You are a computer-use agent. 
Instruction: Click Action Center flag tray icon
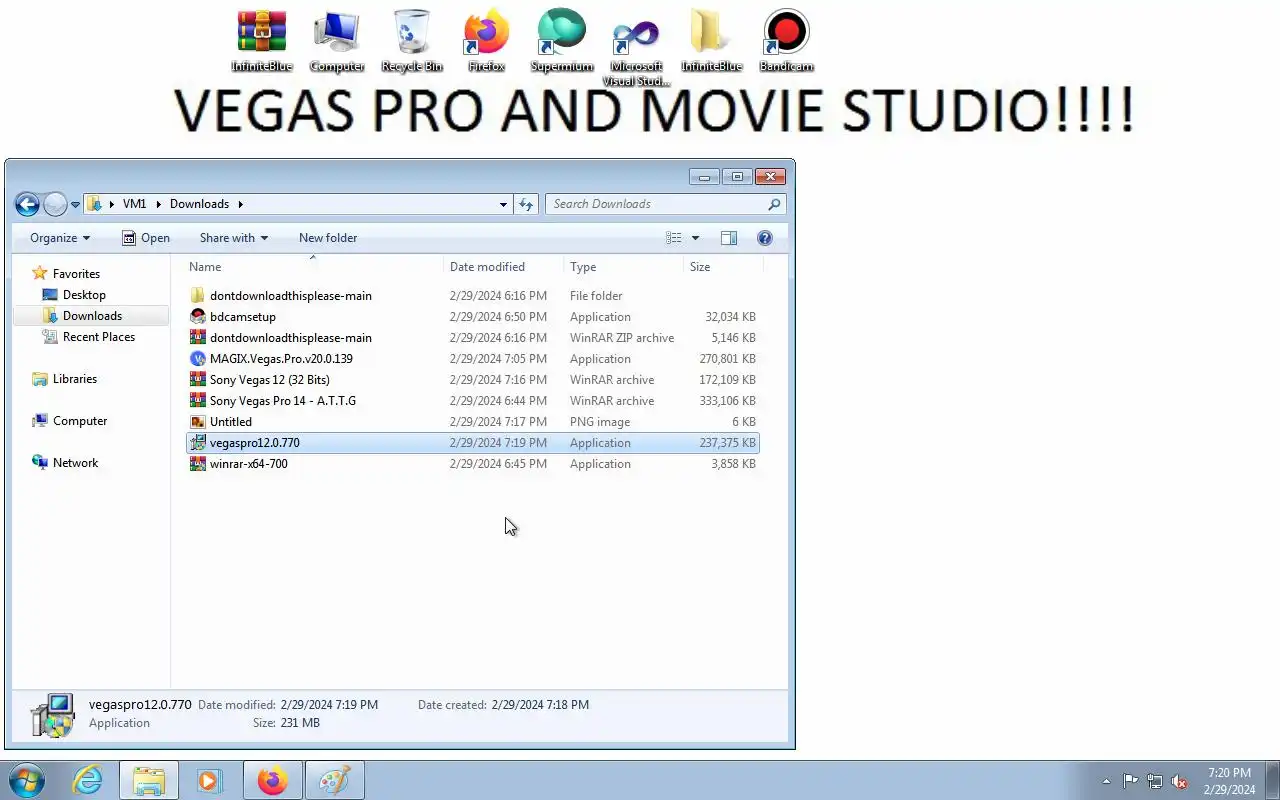[1130, 781]
